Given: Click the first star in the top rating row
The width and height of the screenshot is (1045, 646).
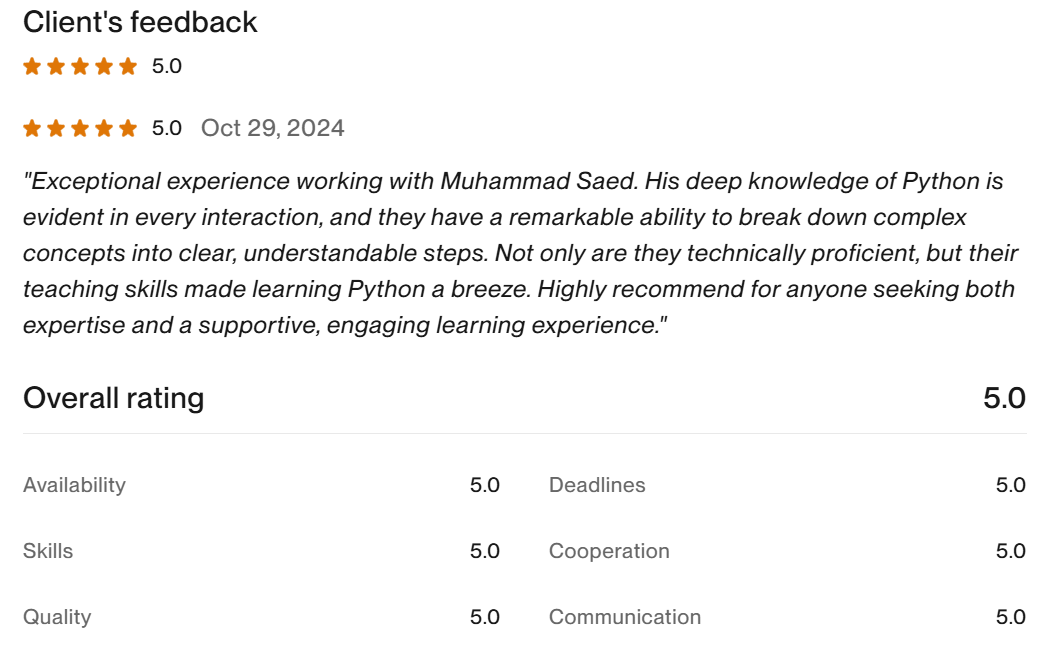Looking at the screenshot, I should (x=32, y=67).
